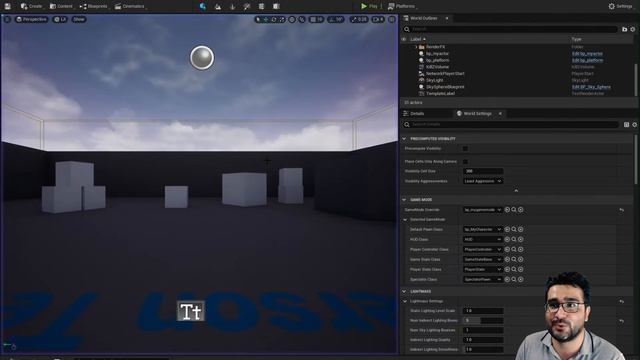Viewport: 640px width, 360px height.
Task: Open the HUD Class dropdown
Action: [x=482, y=239]
